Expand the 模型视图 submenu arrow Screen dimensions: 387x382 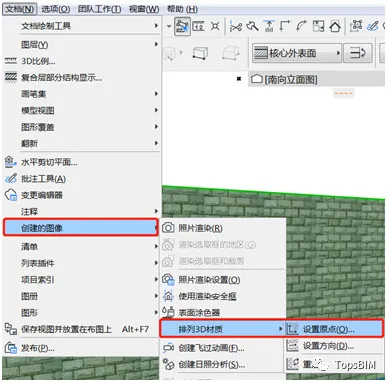tap(156, 110)
